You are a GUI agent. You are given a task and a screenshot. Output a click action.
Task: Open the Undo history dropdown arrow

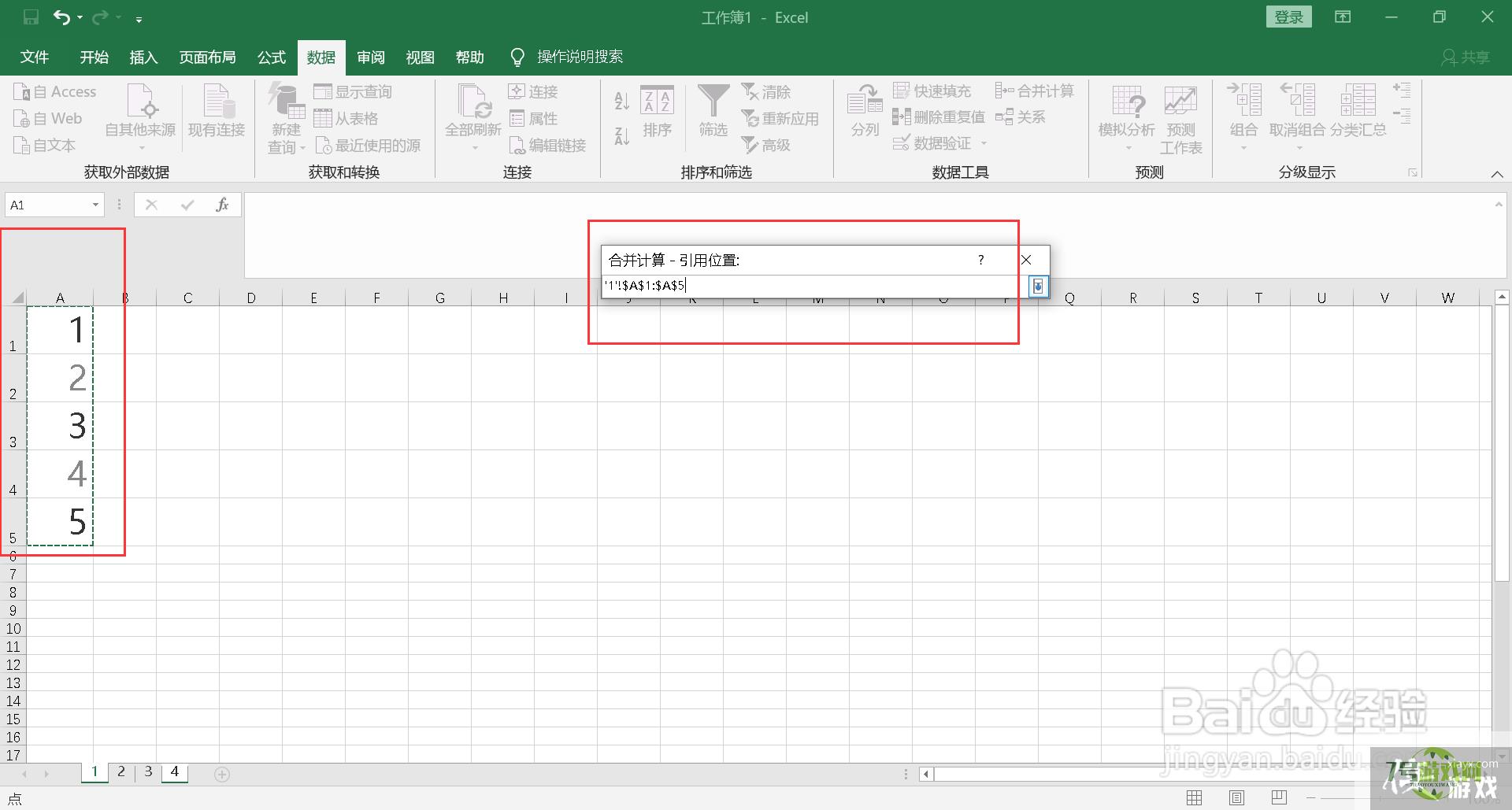(x=80, y=17)
